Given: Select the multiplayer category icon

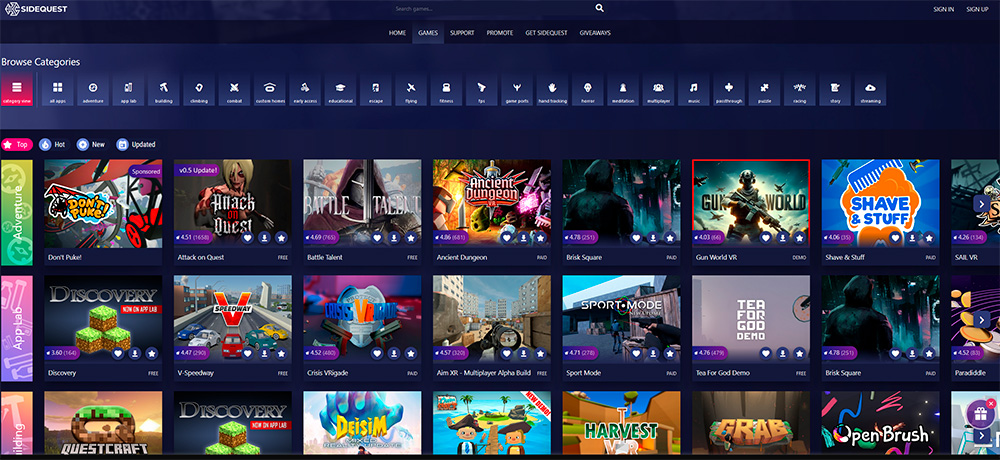Looking at the screenshot, I should point(657,91).
